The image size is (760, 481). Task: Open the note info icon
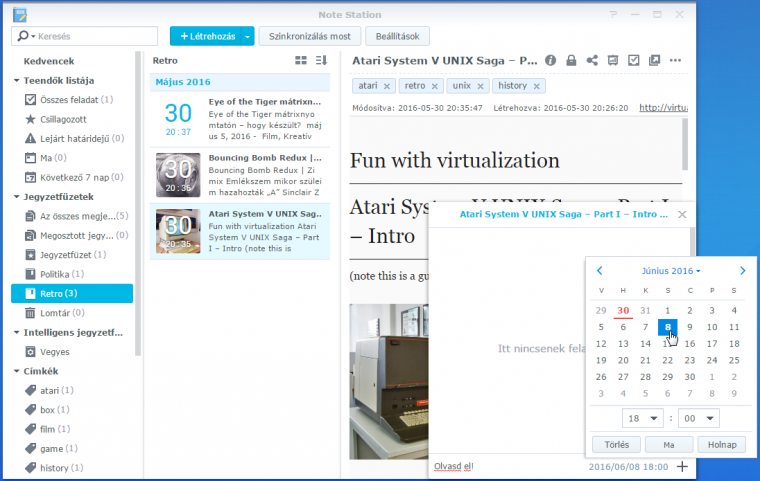(550, 60)
